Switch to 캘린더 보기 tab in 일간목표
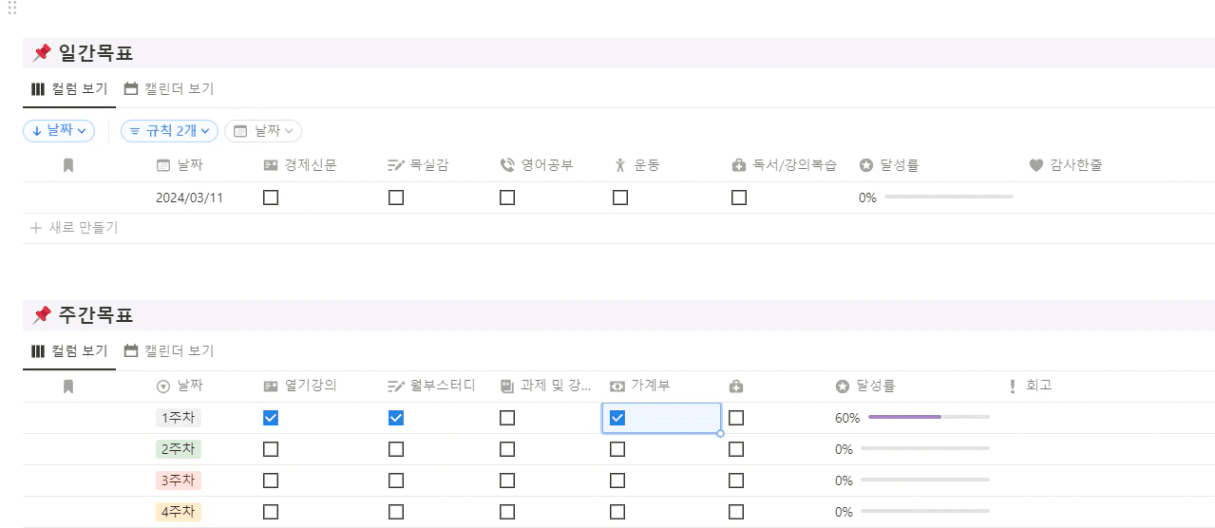 tap(169, 89)
